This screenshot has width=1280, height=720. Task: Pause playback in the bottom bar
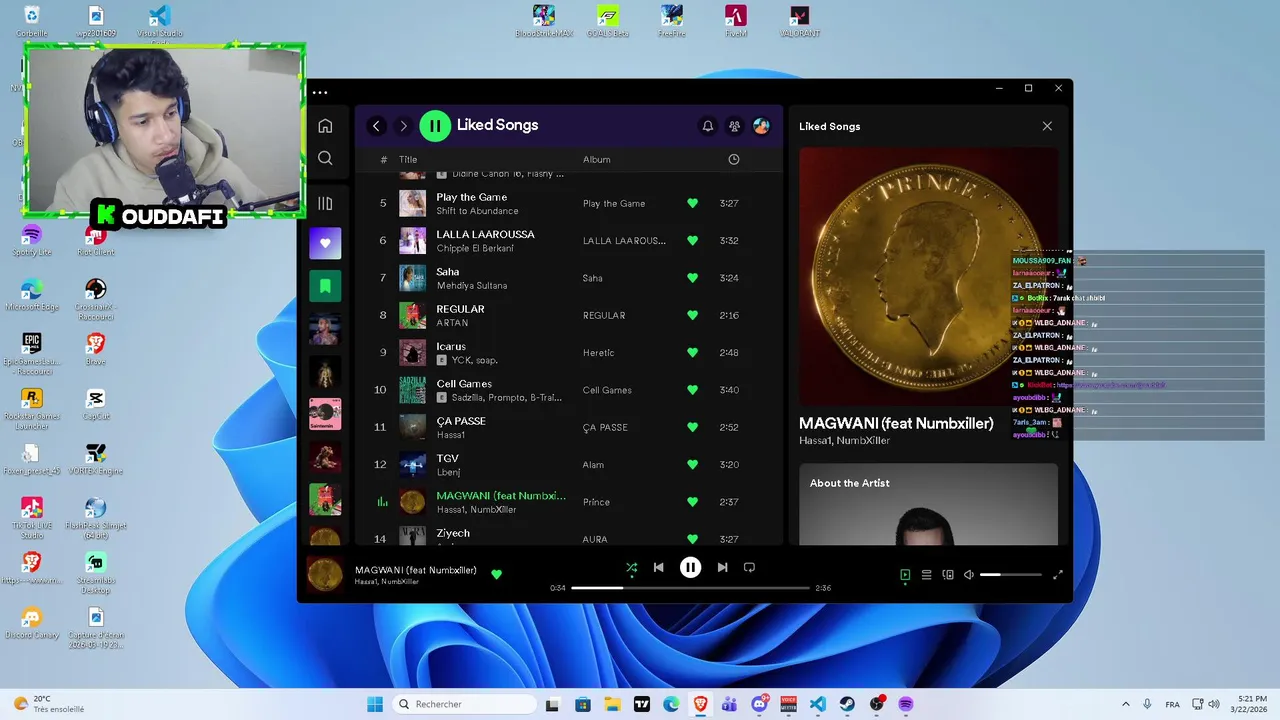pyautogui.click(x=690, y=567)
